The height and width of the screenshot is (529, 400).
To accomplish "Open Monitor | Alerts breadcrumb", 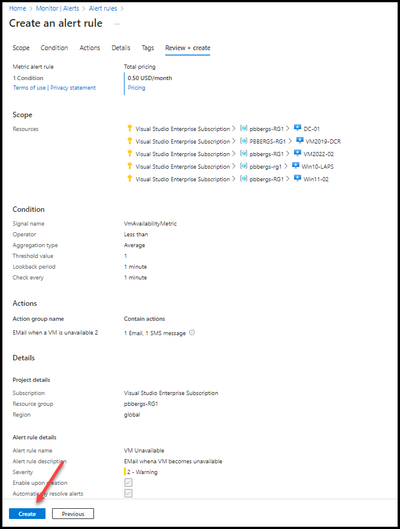I will (57, 8).
